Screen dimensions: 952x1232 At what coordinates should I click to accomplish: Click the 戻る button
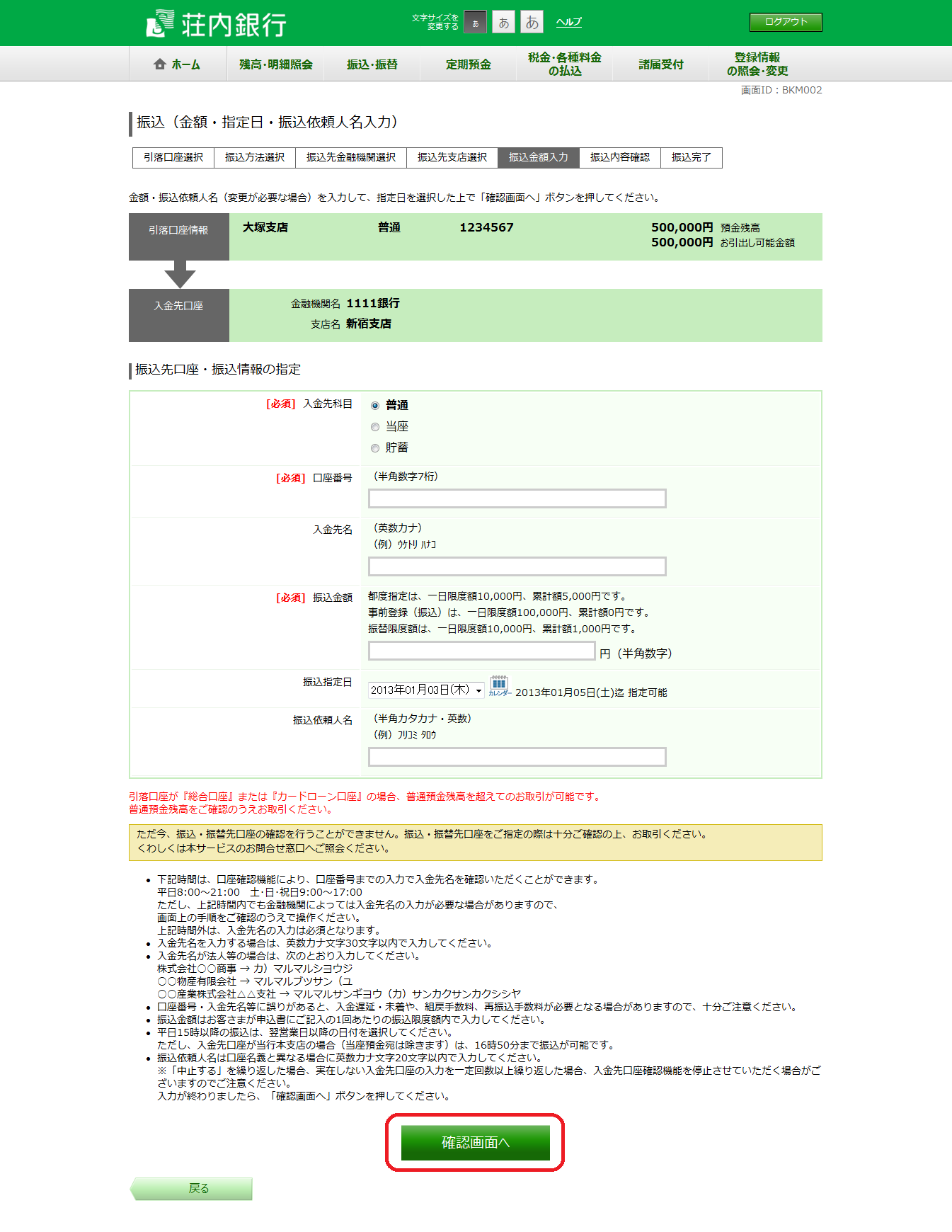coord(191,1189)
